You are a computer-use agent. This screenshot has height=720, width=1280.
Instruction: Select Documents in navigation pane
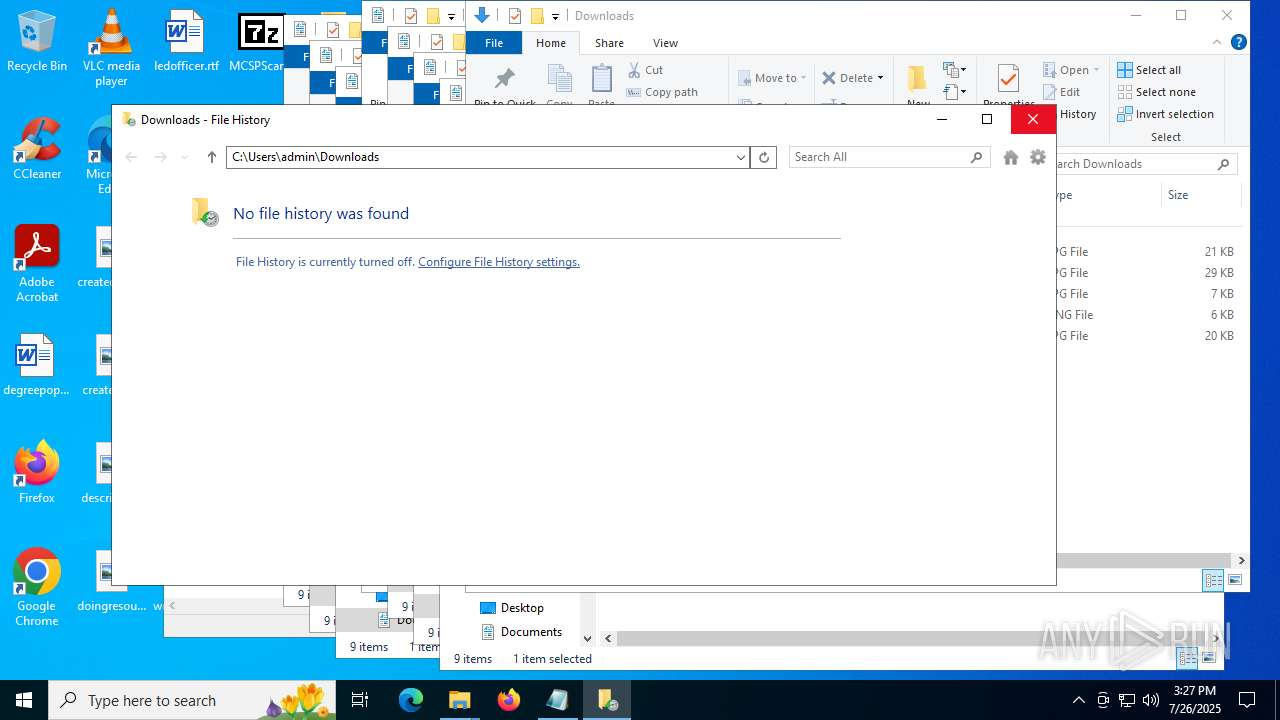(521, 632)
